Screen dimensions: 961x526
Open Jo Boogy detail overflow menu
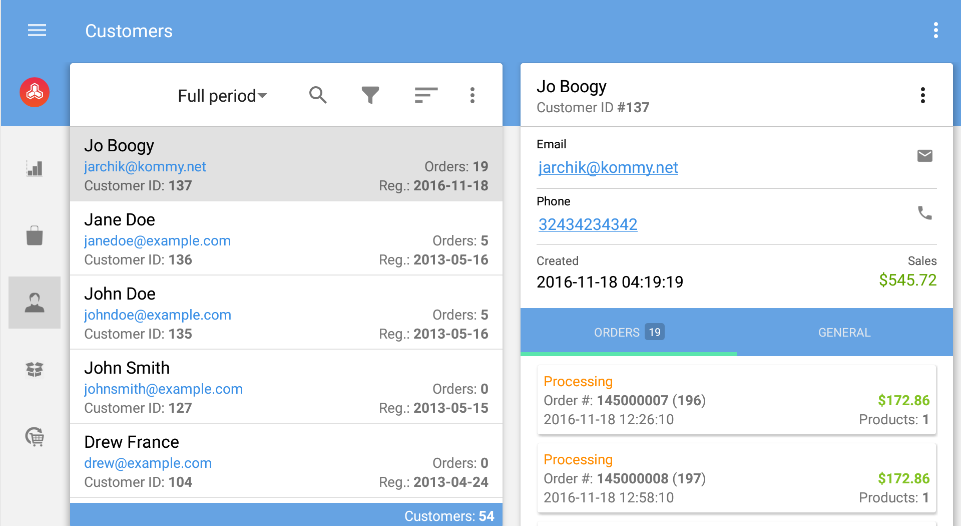click(922, 96)
